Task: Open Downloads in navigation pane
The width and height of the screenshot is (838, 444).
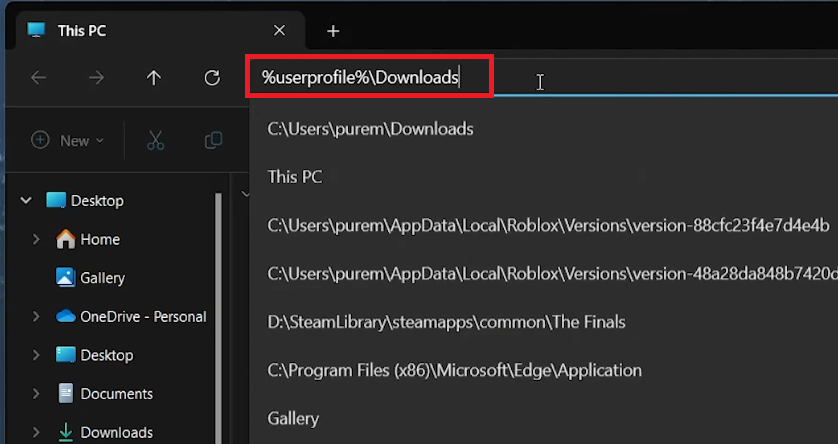Action: pyautogui.click(x=117, y=432)
